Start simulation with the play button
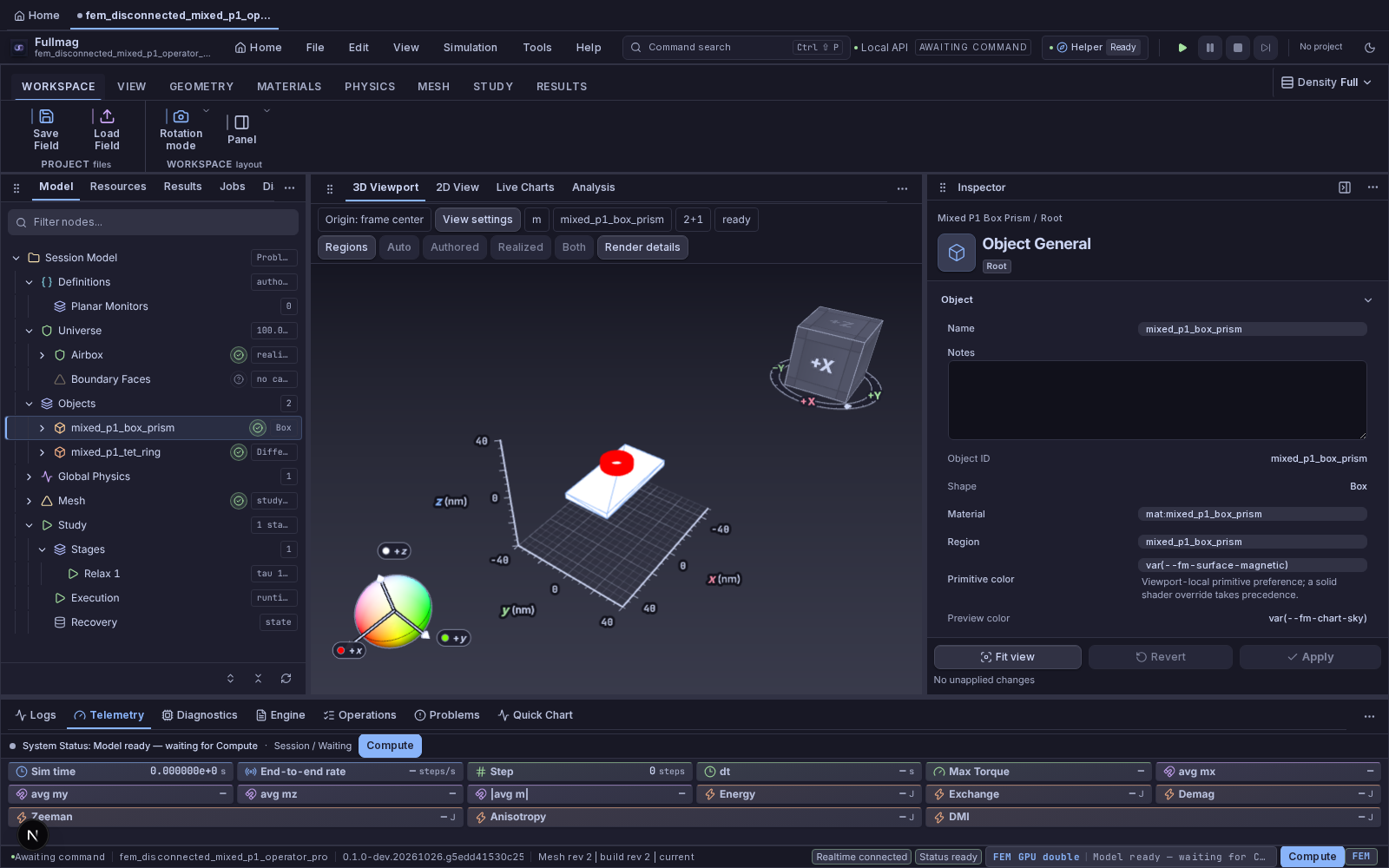1389x868 pixels. [x=1182, y=48]
